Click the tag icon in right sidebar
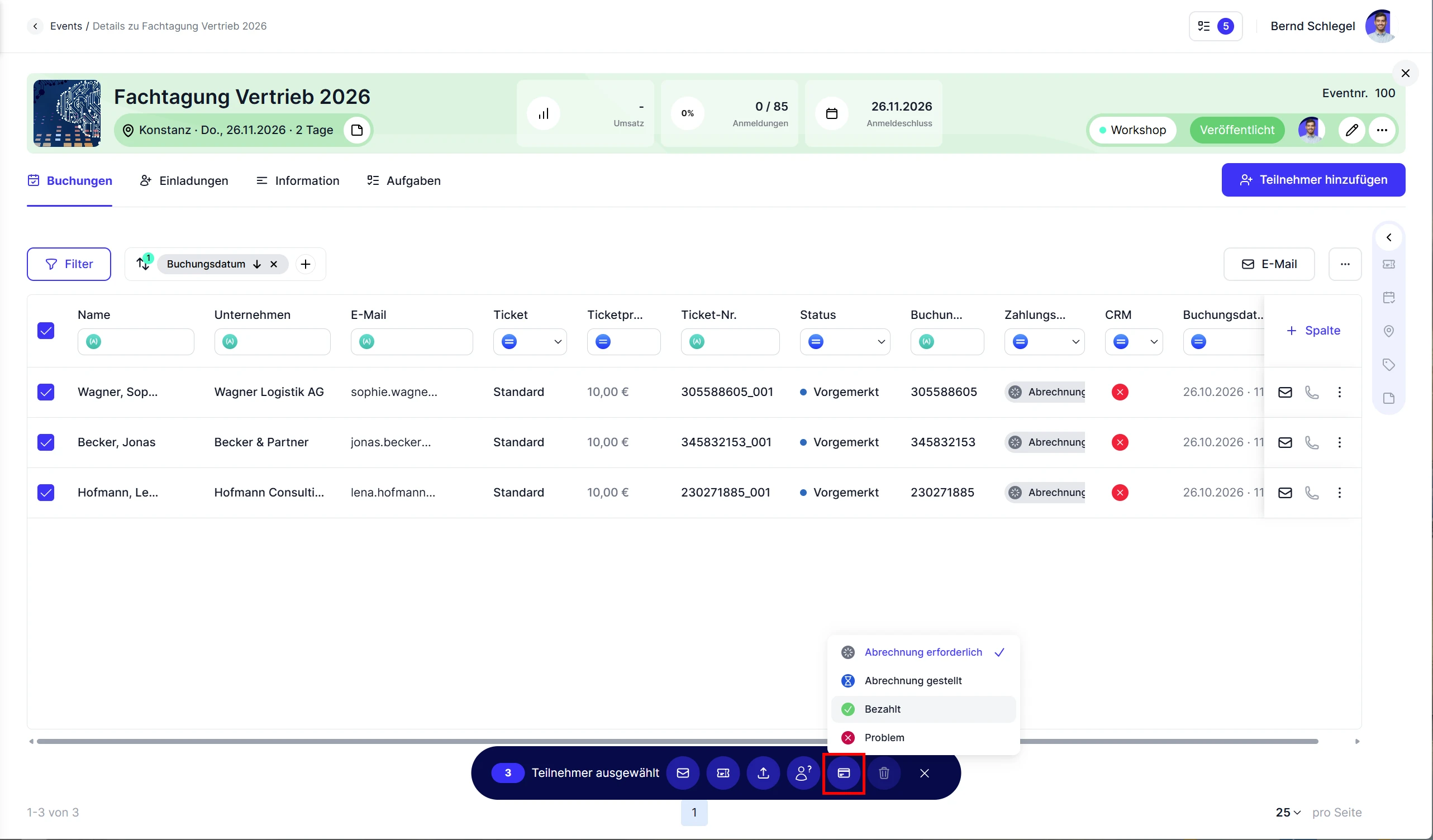 [x=1389, y=365]
